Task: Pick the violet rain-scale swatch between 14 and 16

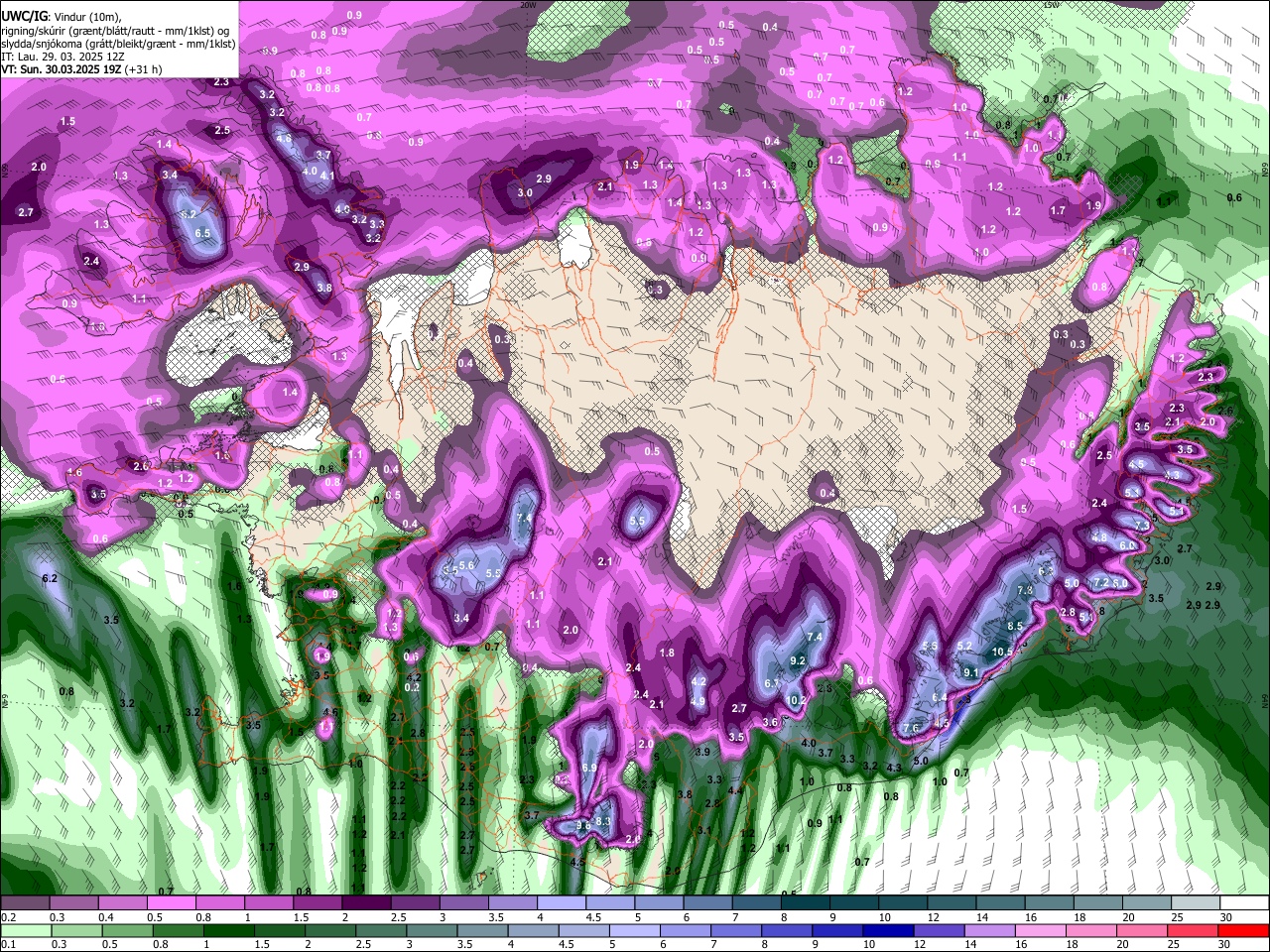Action: point(989,930)
